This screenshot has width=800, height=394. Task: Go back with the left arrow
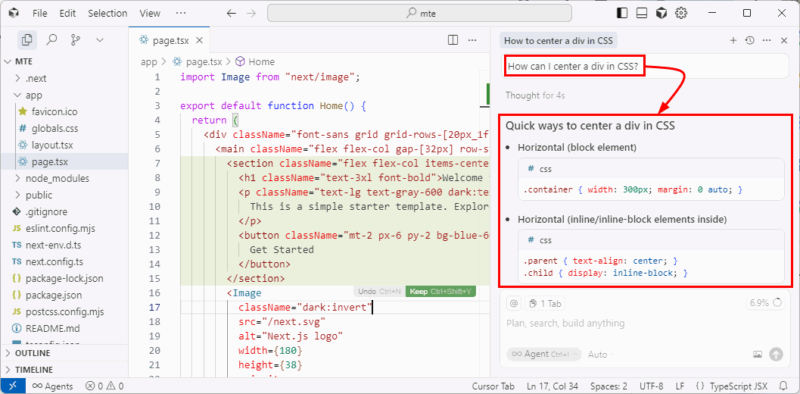click(x=232, y=13)
